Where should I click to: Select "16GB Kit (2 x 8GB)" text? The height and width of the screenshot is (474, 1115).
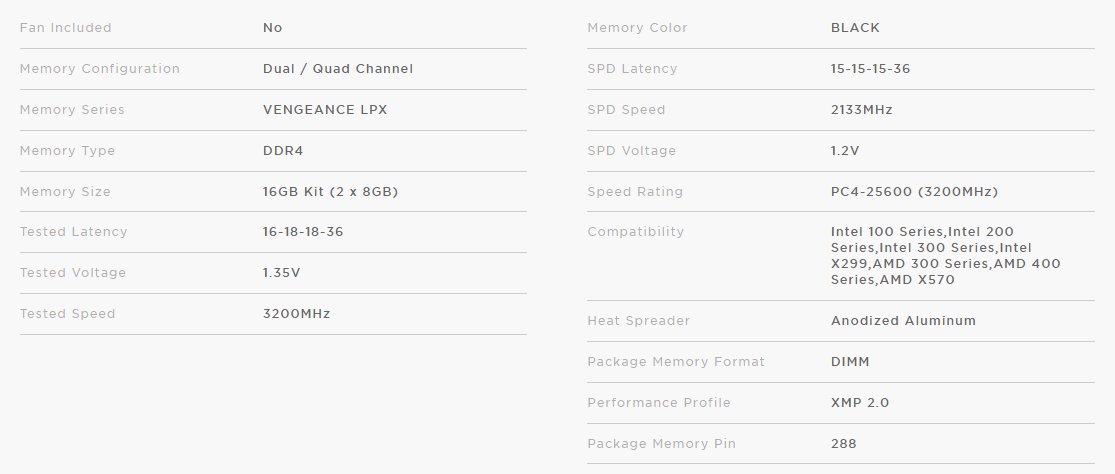(x=330, y=192)
